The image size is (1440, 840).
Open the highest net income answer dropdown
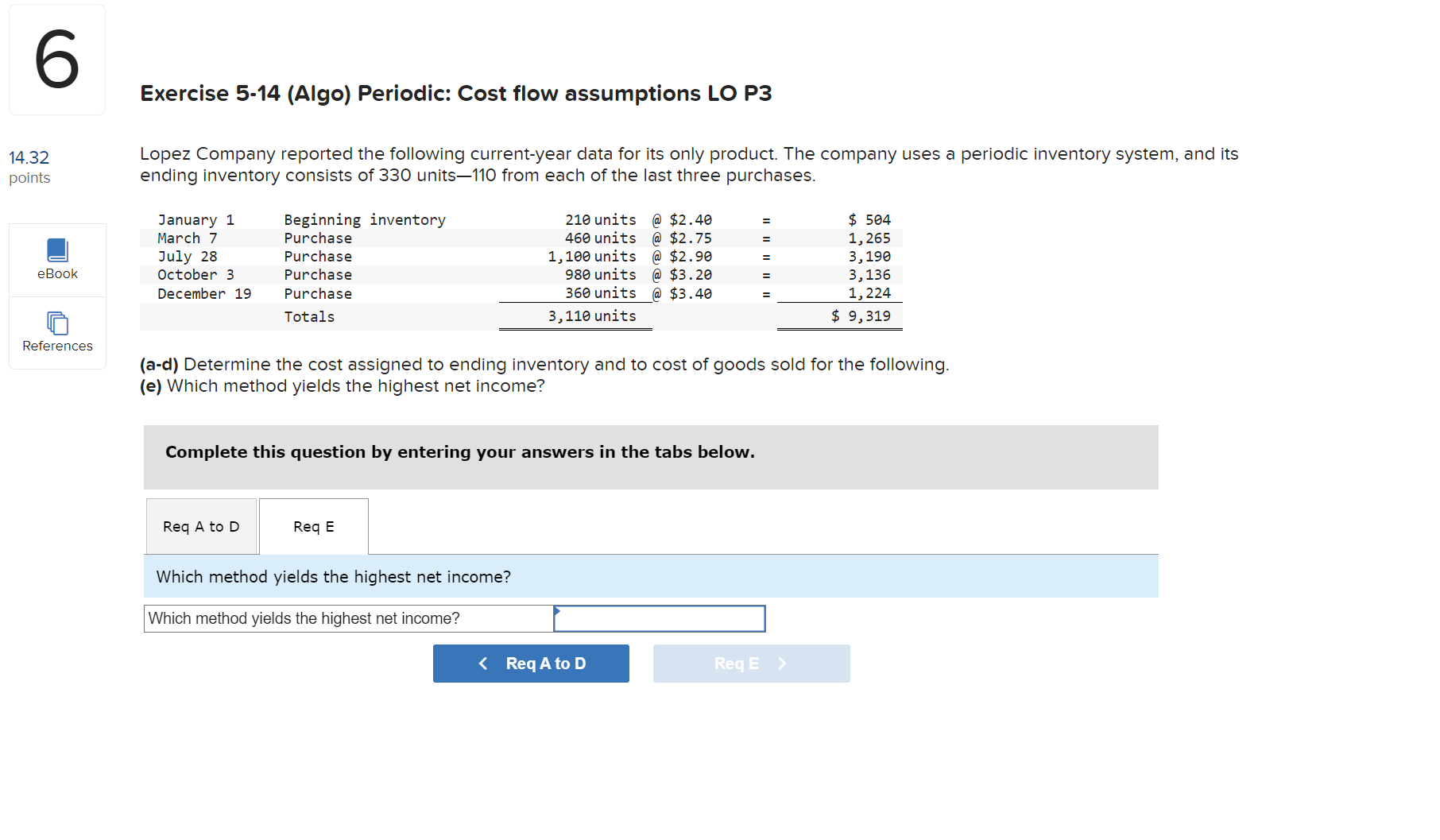(660, 618)
